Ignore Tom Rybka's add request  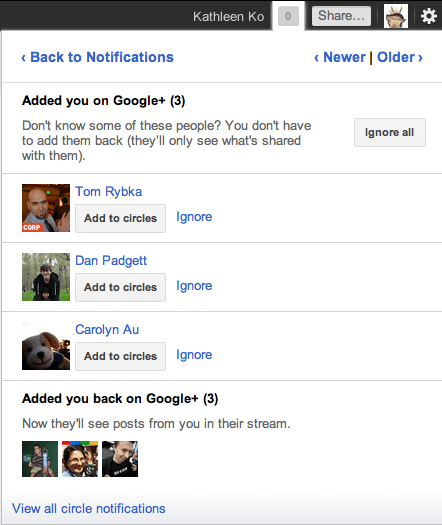pos(194,217)
